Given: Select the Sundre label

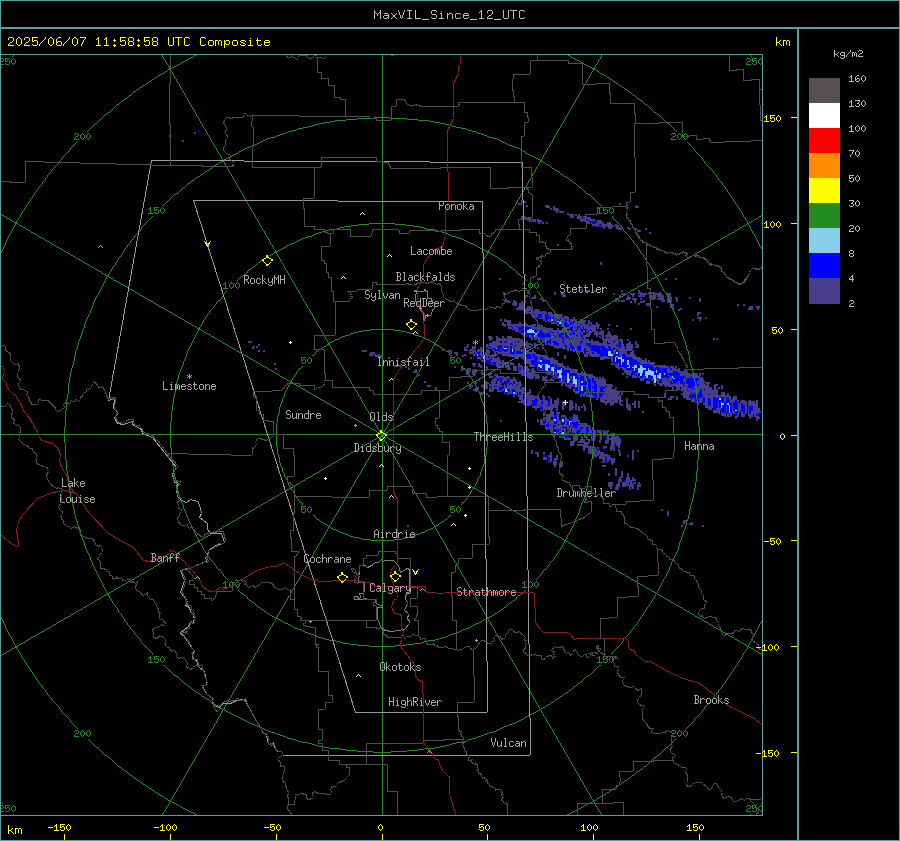Looking at the screenshot, I should [x=303, y=415].
